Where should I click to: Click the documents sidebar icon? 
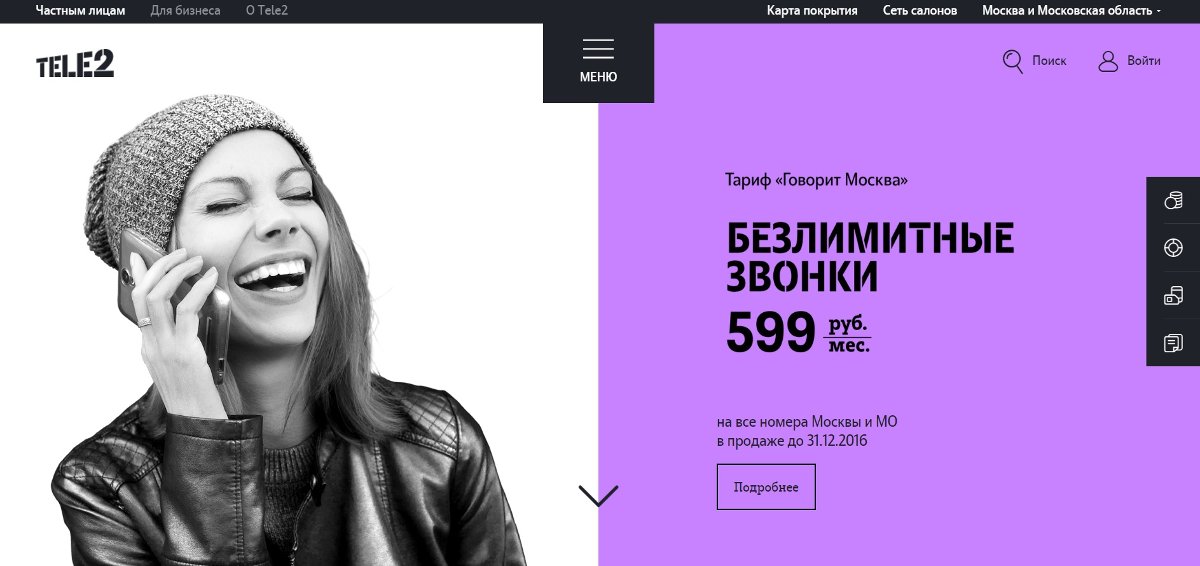[1173, 344]
